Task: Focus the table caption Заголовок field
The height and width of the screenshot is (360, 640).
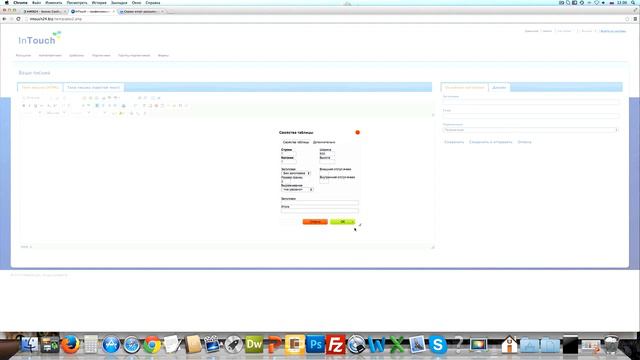Action: (x=320, y=202)
